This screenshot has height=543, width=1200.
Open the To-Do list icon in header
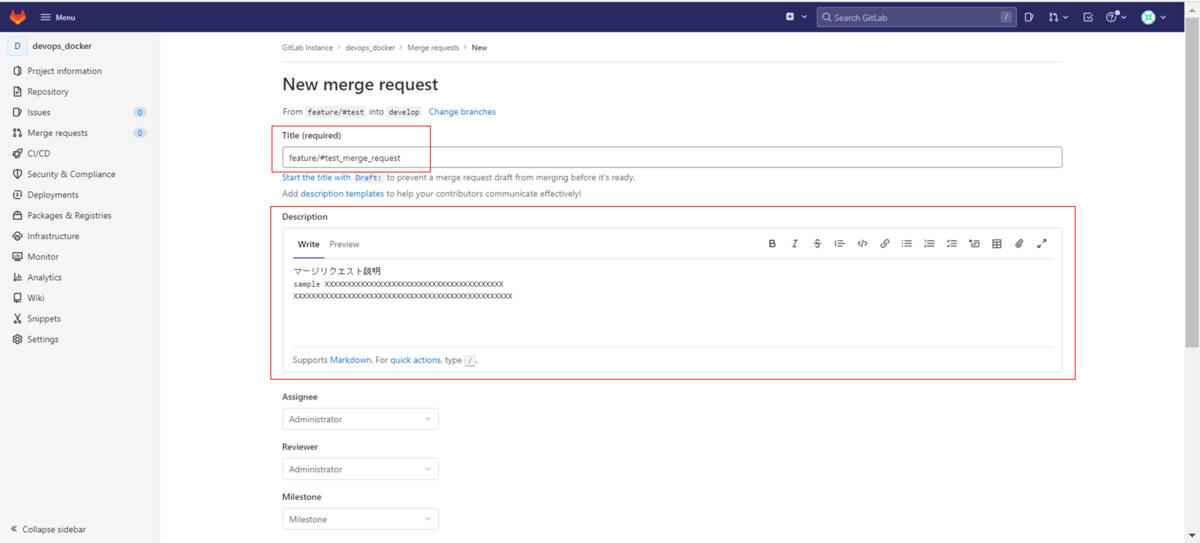tap(1088, 17)
